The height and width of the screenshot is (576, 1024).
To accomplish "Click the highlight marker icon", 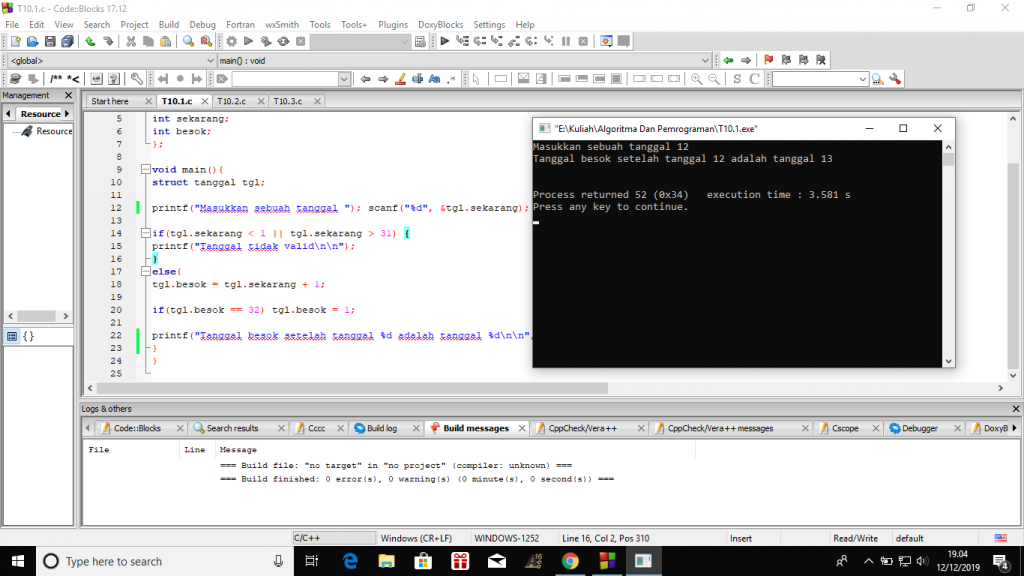I will click(400, 79).
